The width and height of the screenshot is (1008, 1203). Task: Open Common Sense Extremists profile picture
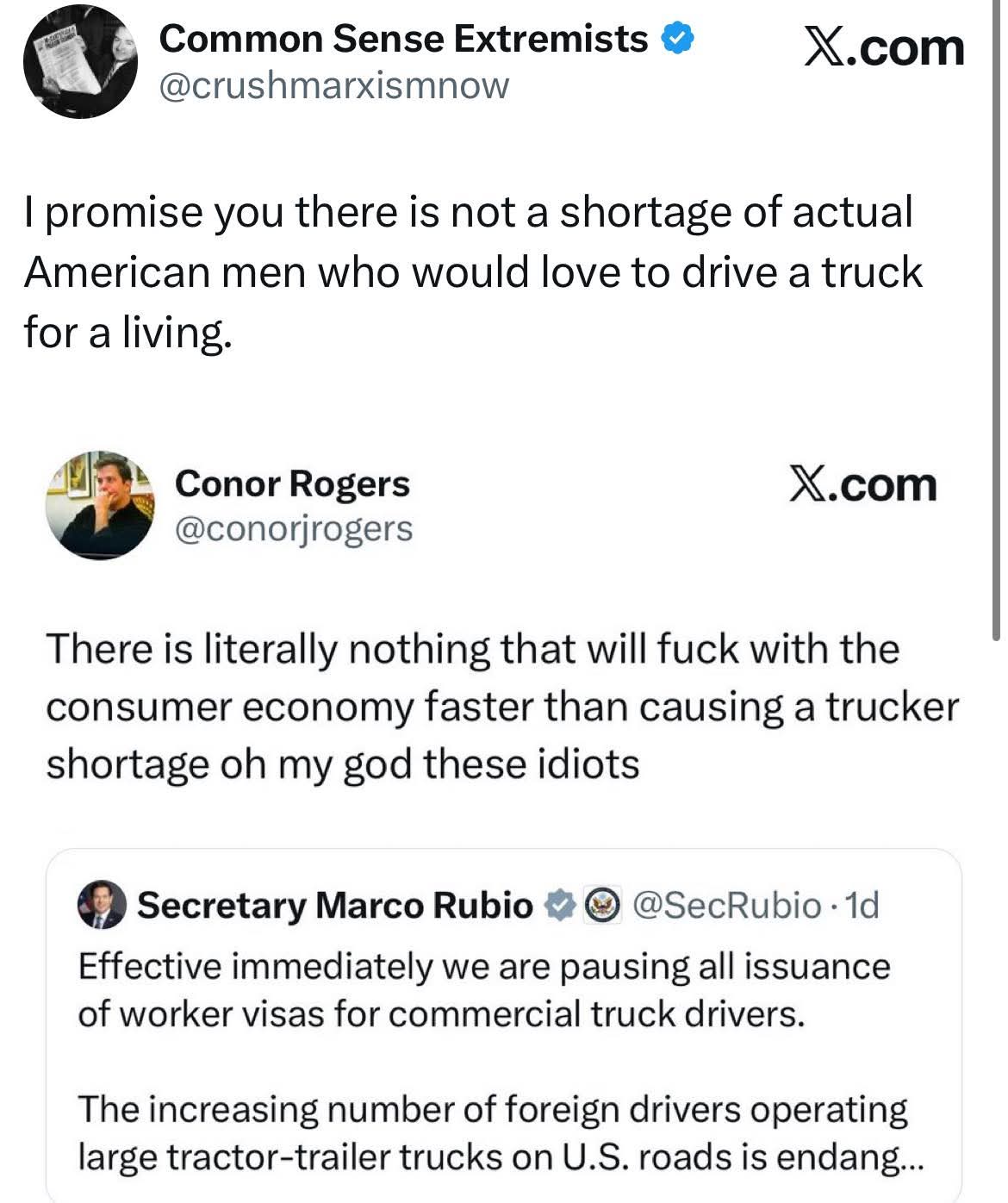[x=79, y=62]
